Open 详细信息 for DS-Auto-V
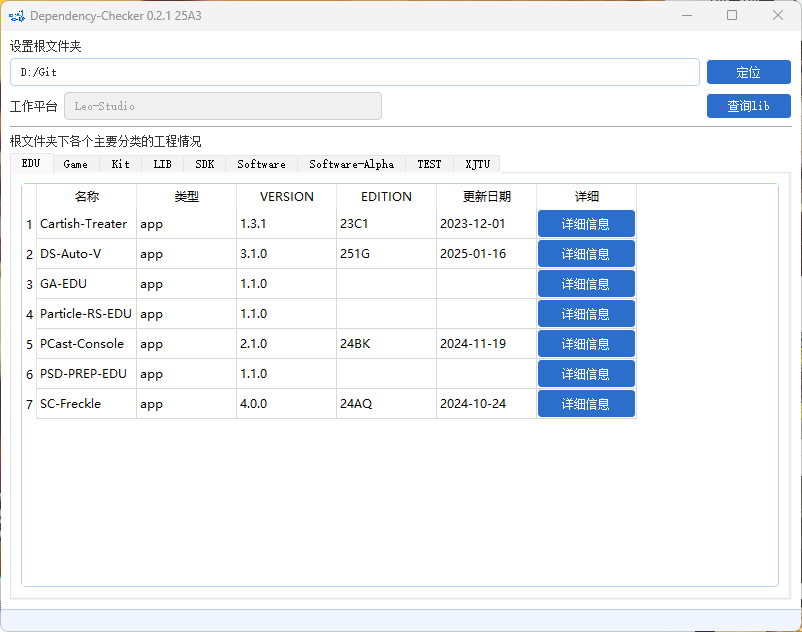 click(586, 254)
